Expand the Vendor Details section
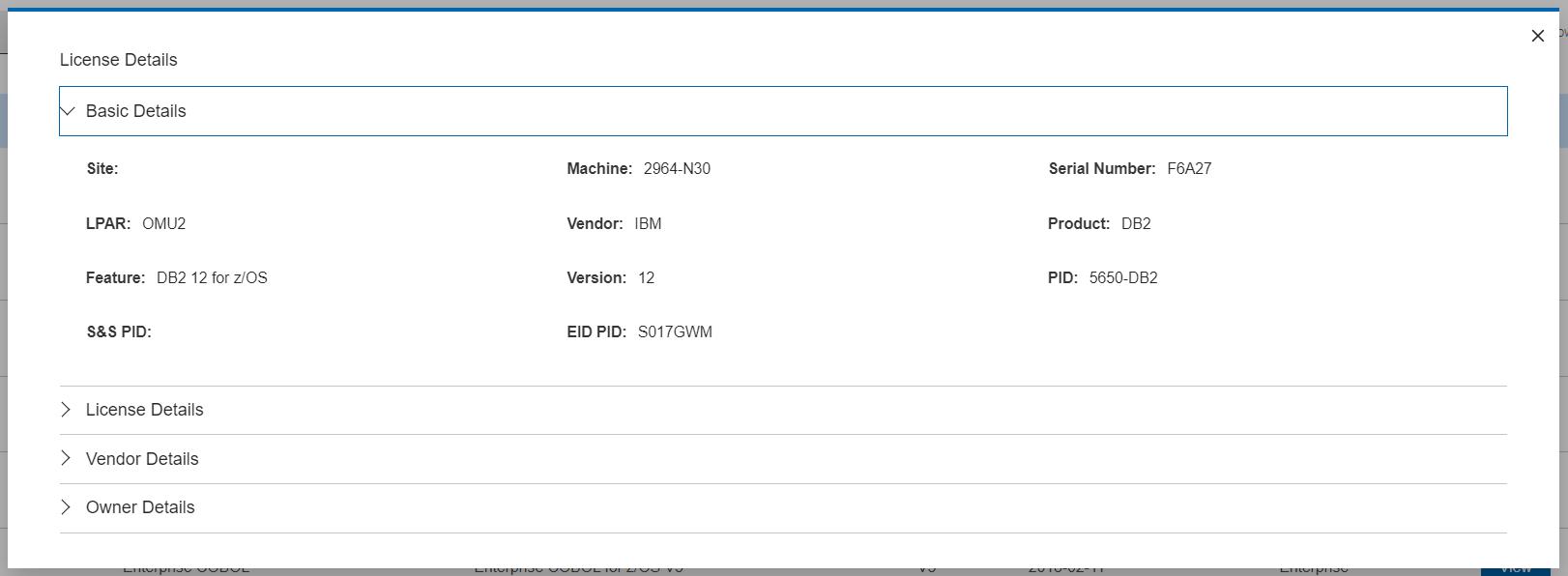 [x=783, y=459]
